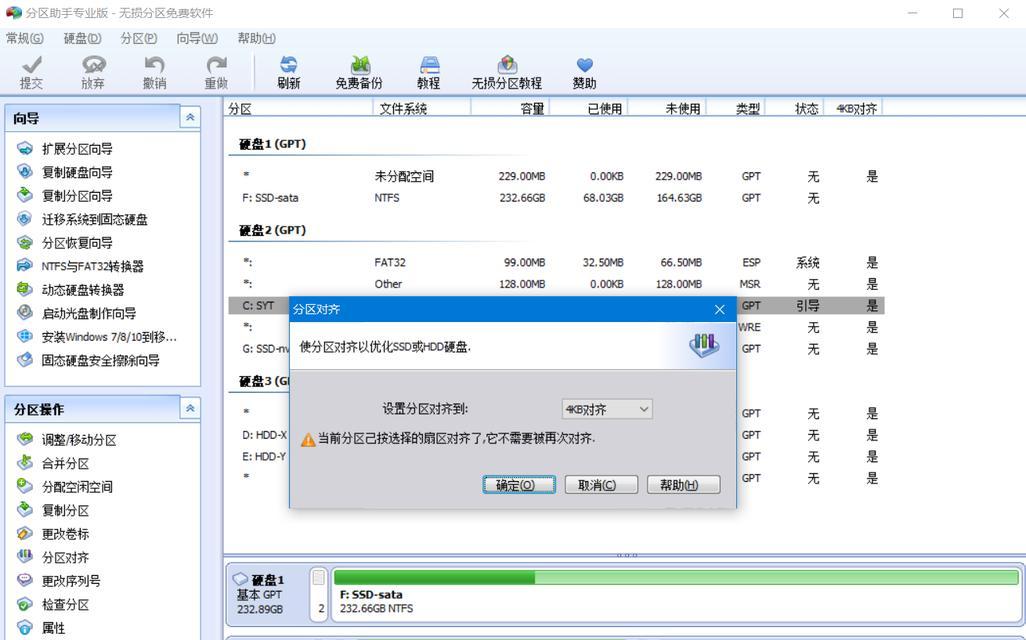
Task: Close the 分区对齐 dialog
Action: click(x=720, y=310)
